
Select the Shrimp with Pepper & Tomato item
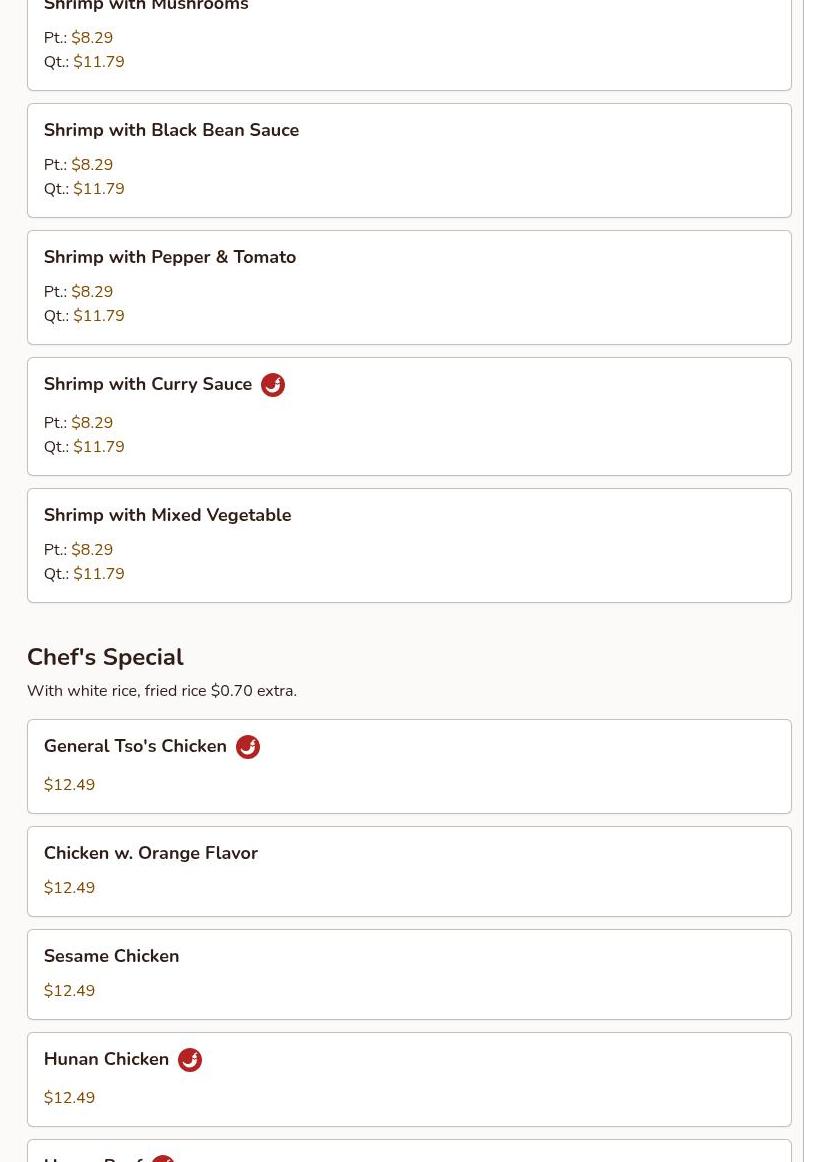(170, 257)
